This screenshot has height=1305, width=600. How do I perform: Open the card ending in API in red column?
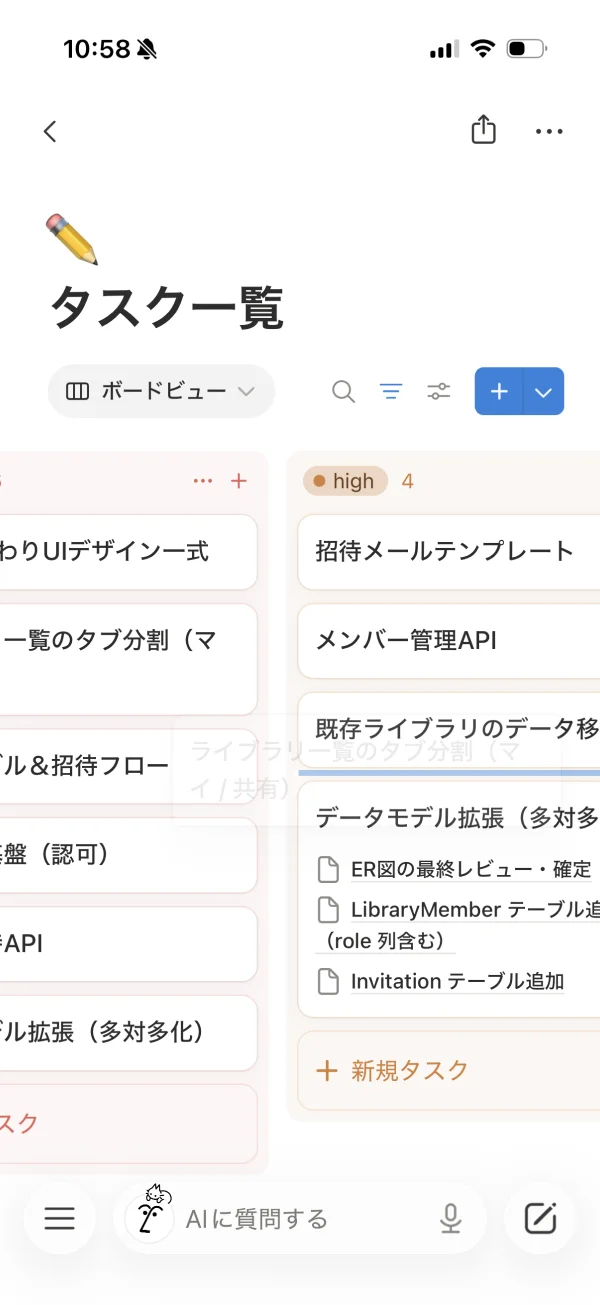(x=129, y=944)
